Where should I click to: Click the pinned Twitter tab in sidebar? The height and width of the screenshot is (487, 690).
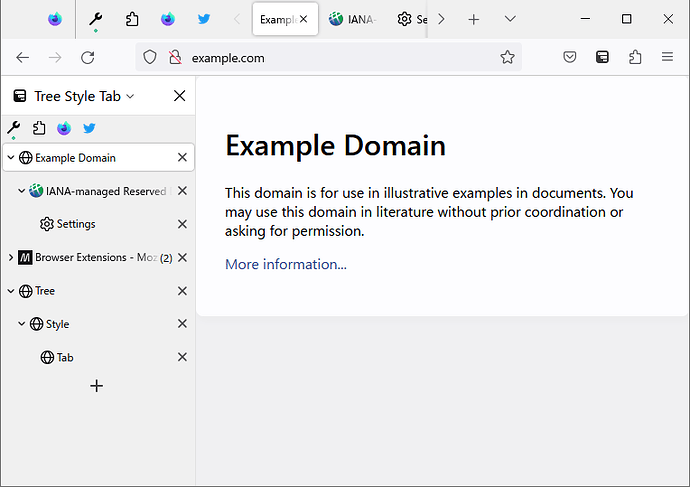point(89,128)
